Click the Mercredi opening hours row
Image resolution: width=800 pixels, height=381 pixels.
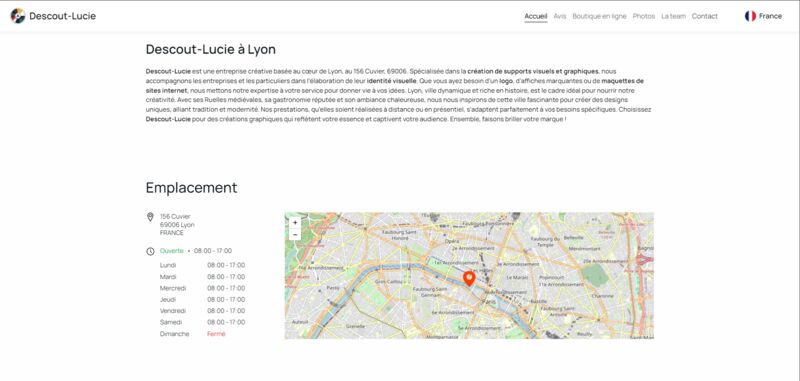pyautogui.click(x=203, y=288)
